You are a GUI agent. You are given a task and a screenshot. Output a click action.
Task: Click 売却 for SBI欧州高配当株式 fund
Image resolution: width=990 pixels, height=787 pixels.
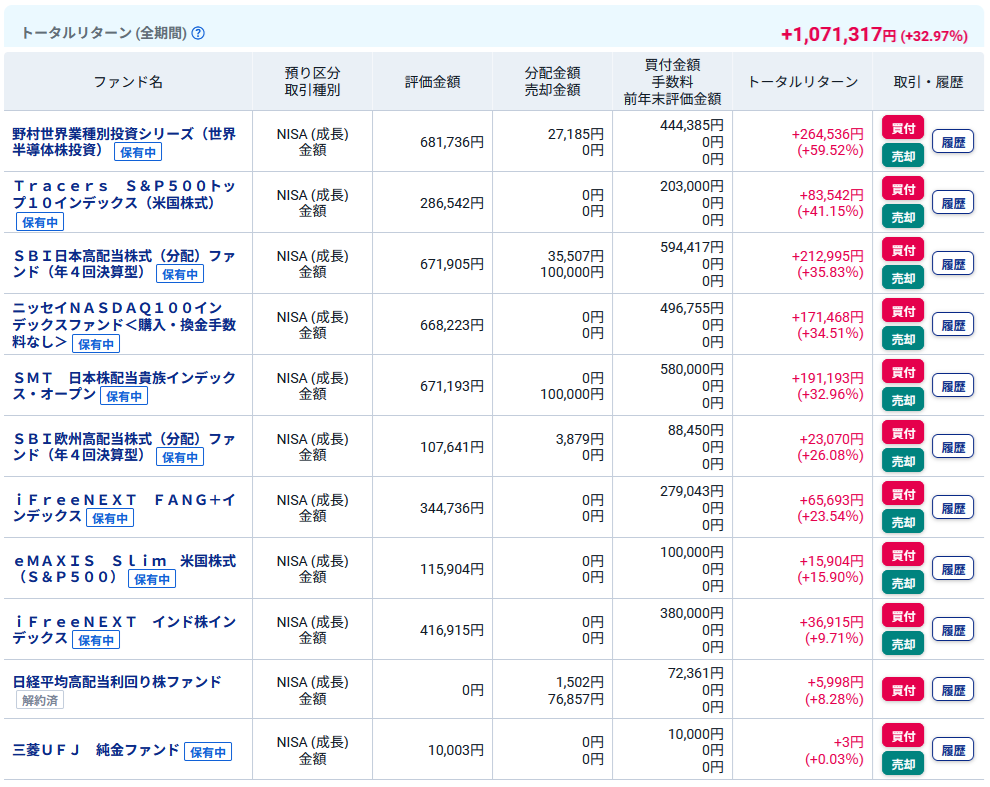[903, 462]
